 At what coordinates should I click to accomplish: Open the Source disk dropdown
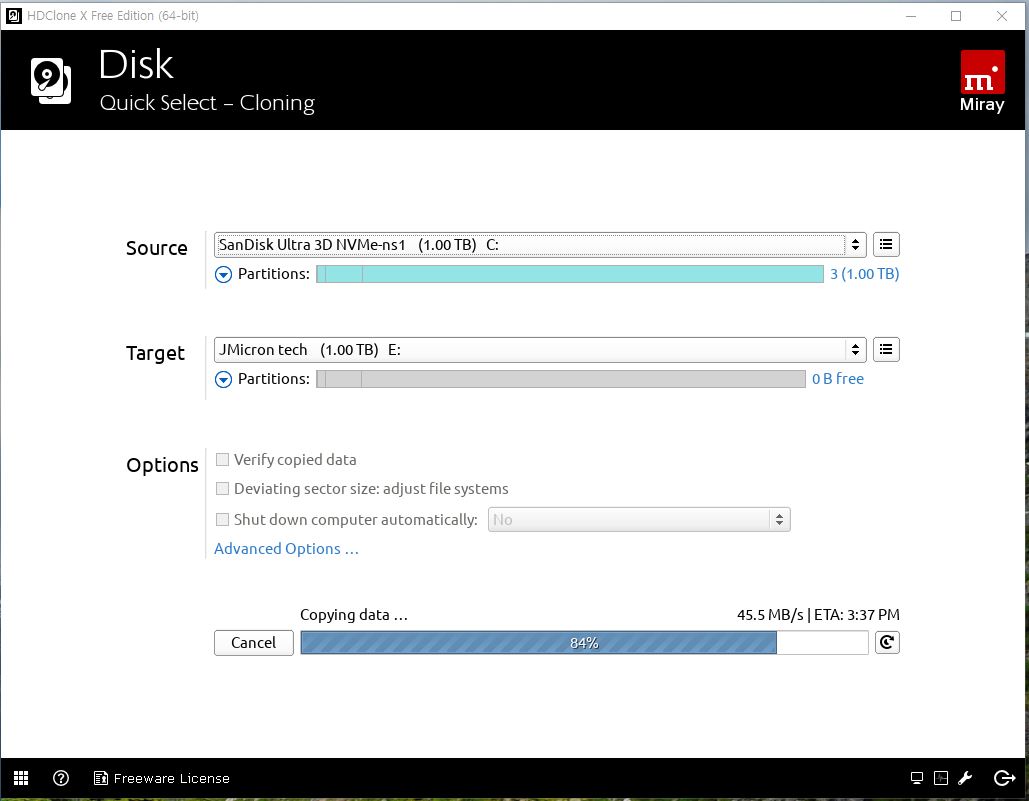pos(540,244)
